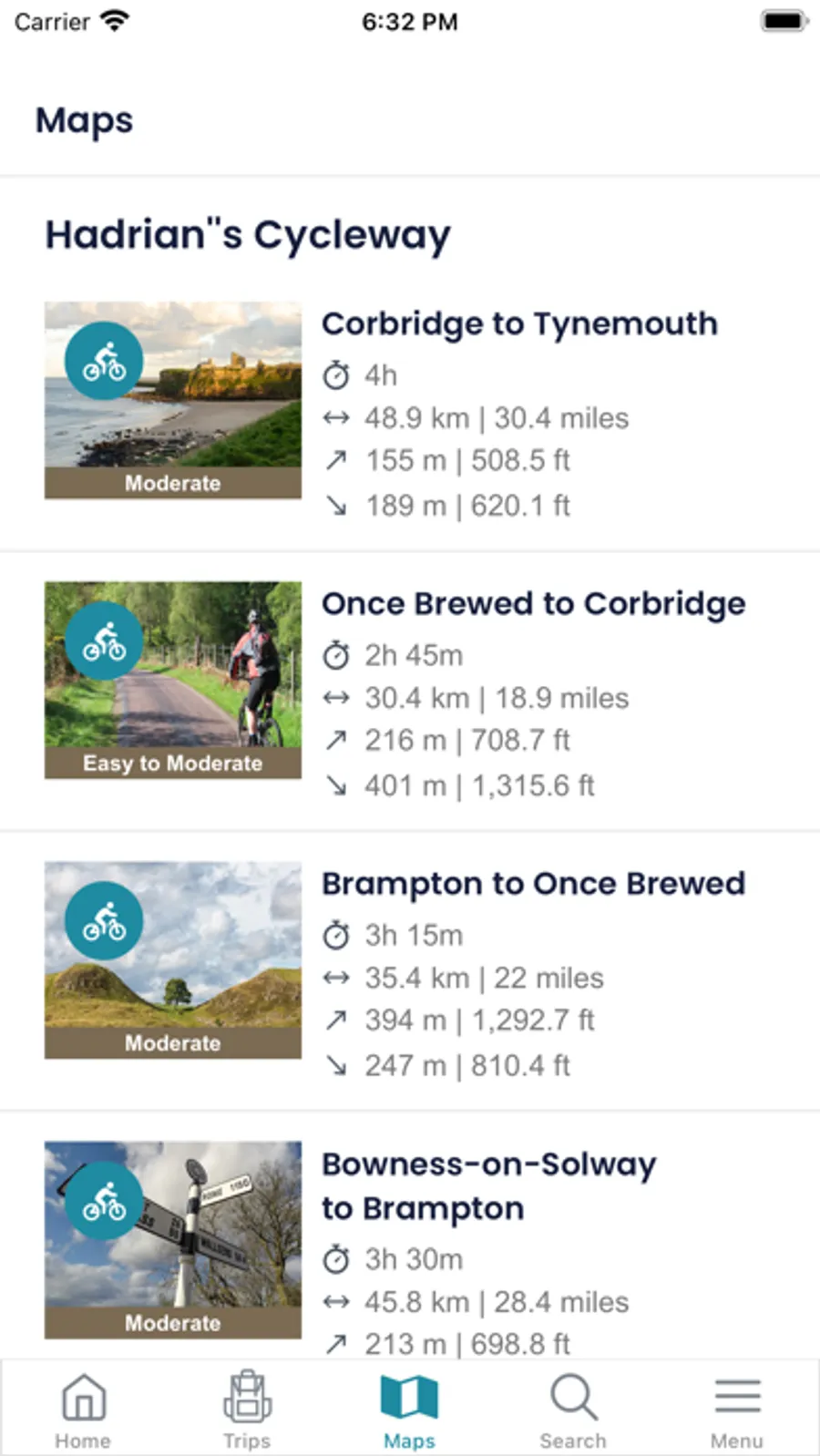Image resolution: width=820 pixels, height=1456 pixels.
Task: Open the Corbridge to Tynemouth route
Action: (x=519, y=324)
